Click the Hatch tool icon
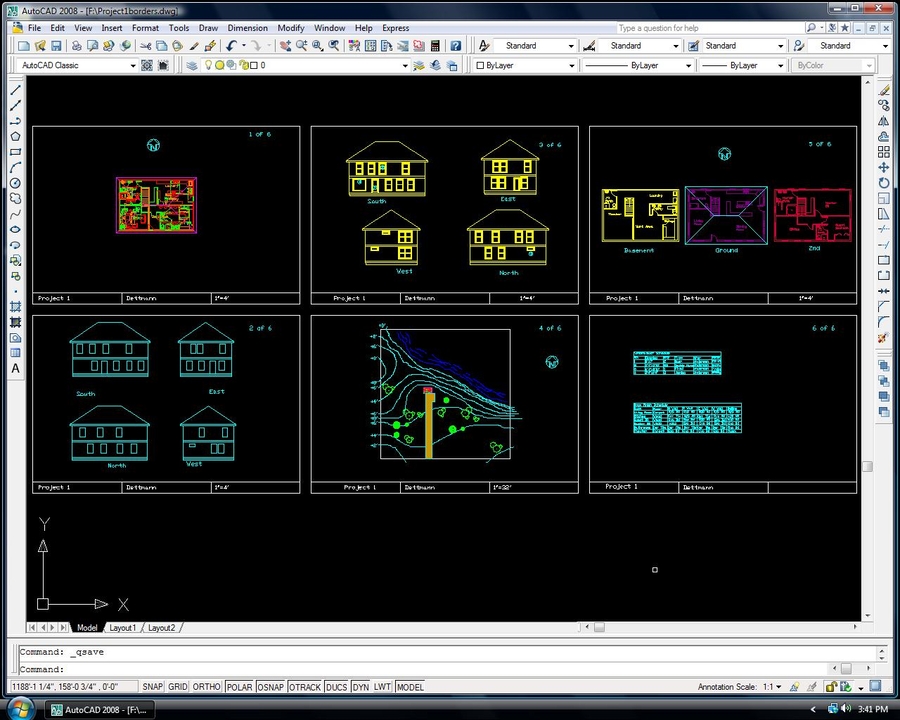 tap(16, 307)
